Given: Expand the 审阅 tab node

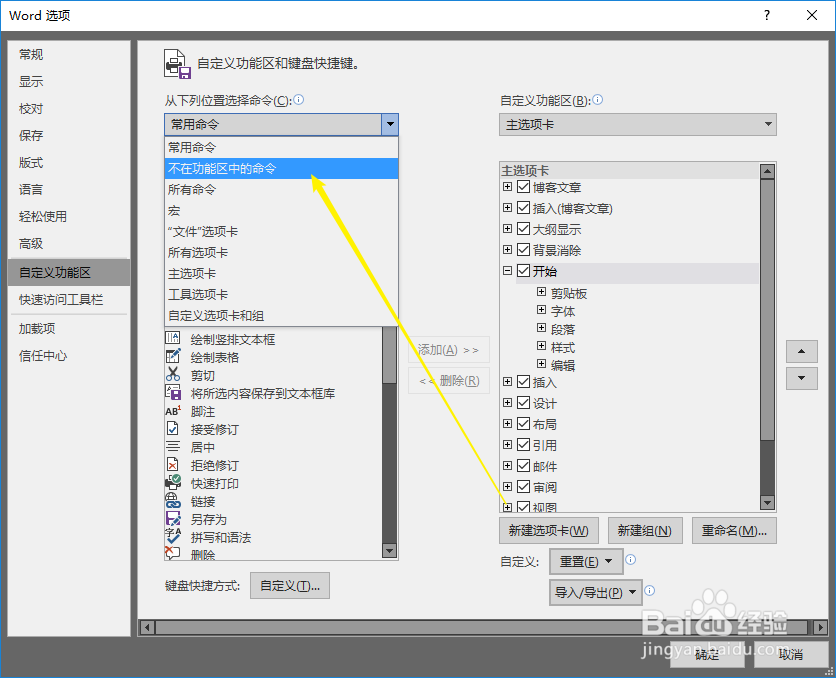Looking at the screenshot, I should (508, 487).
